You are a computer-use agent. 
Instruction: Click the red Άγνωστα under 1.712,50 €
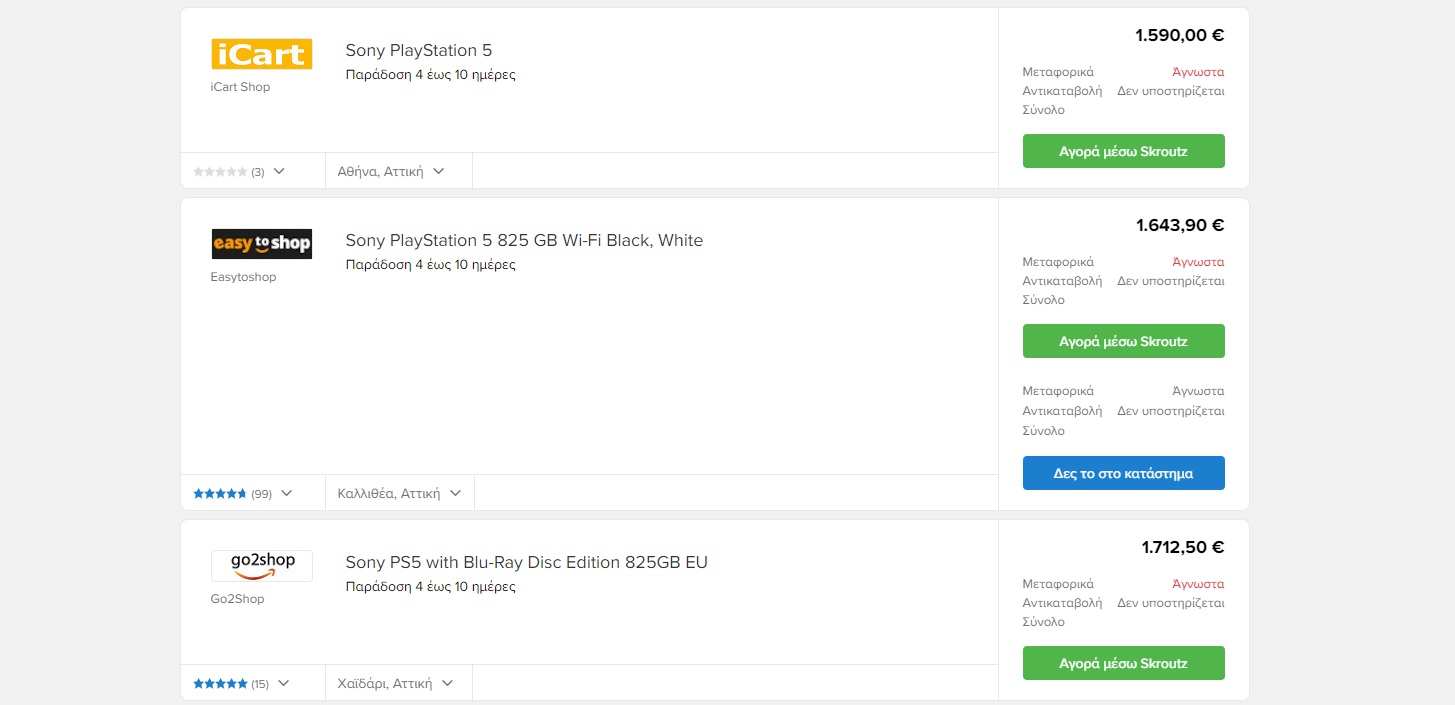point(1198,584)
